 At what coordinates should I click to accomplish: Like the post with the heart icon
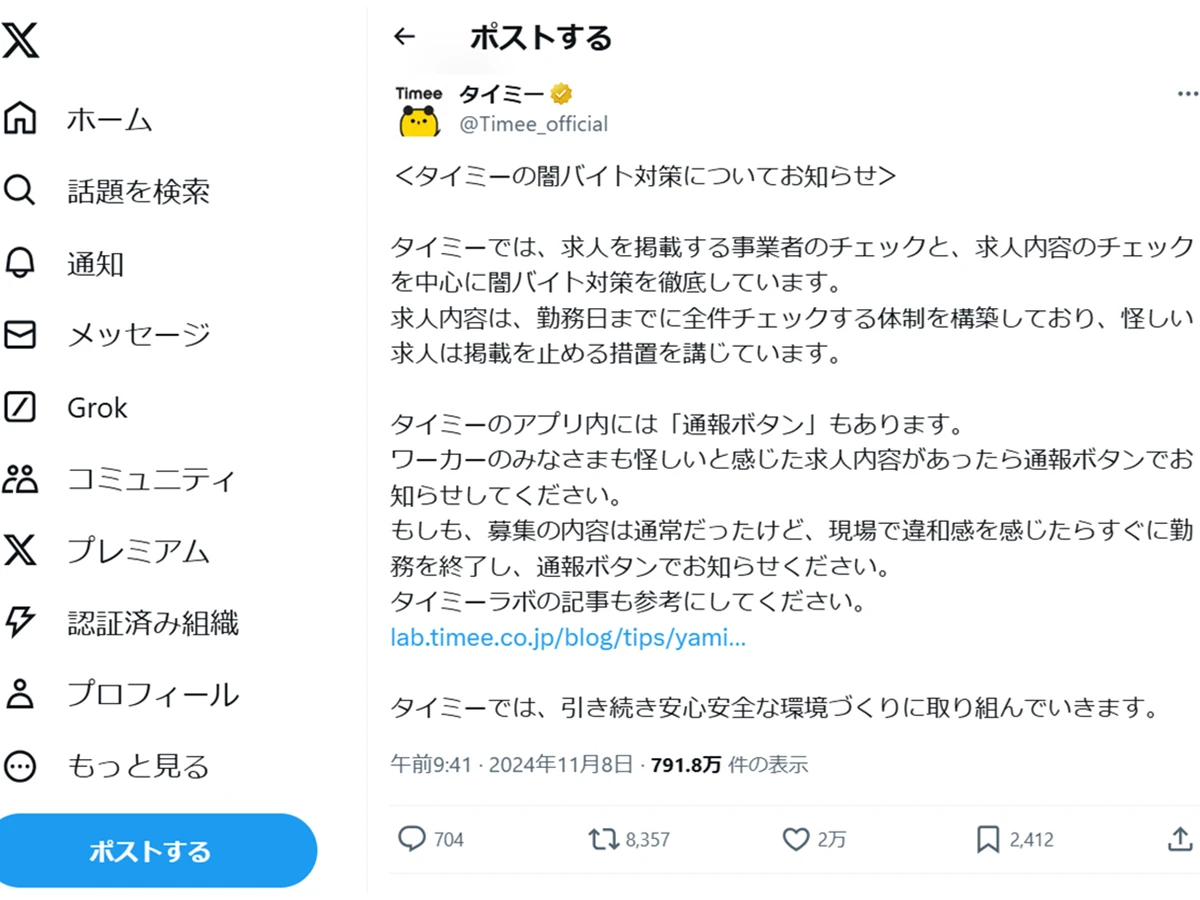pos(795,840)
